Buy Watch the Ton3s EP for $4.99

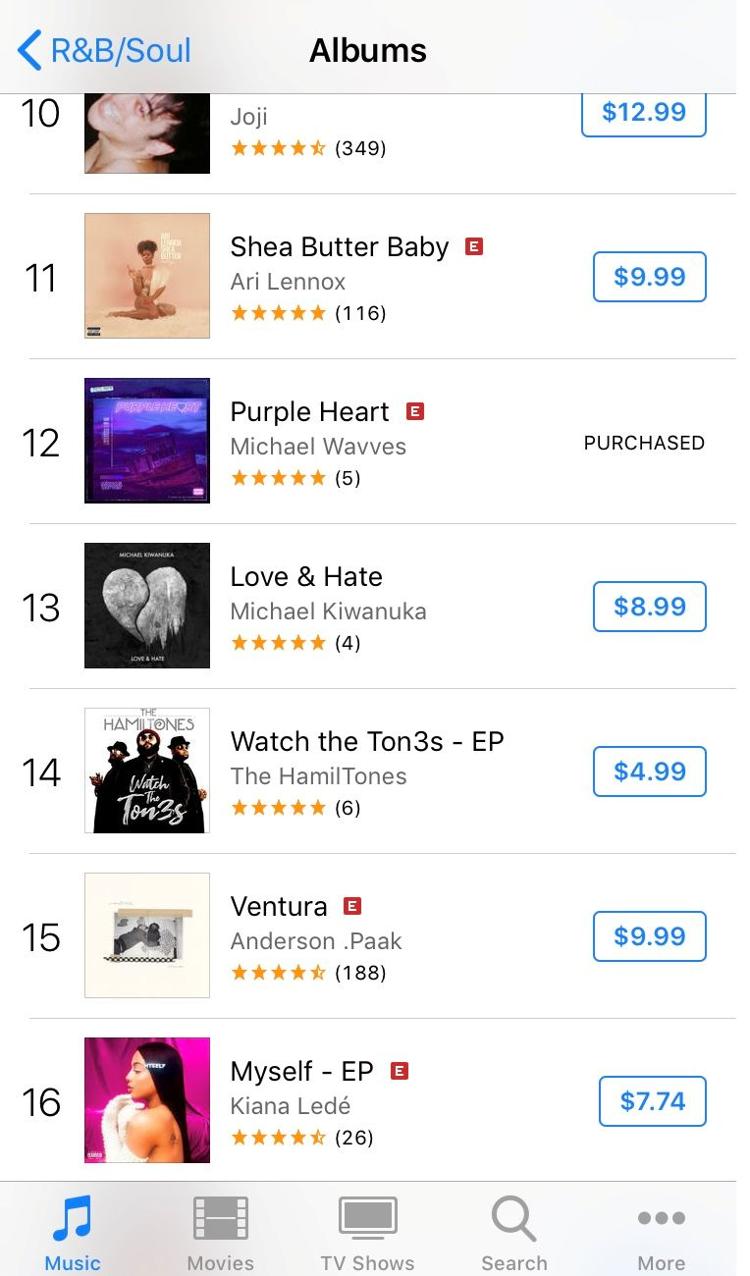[x=650, y=772]
